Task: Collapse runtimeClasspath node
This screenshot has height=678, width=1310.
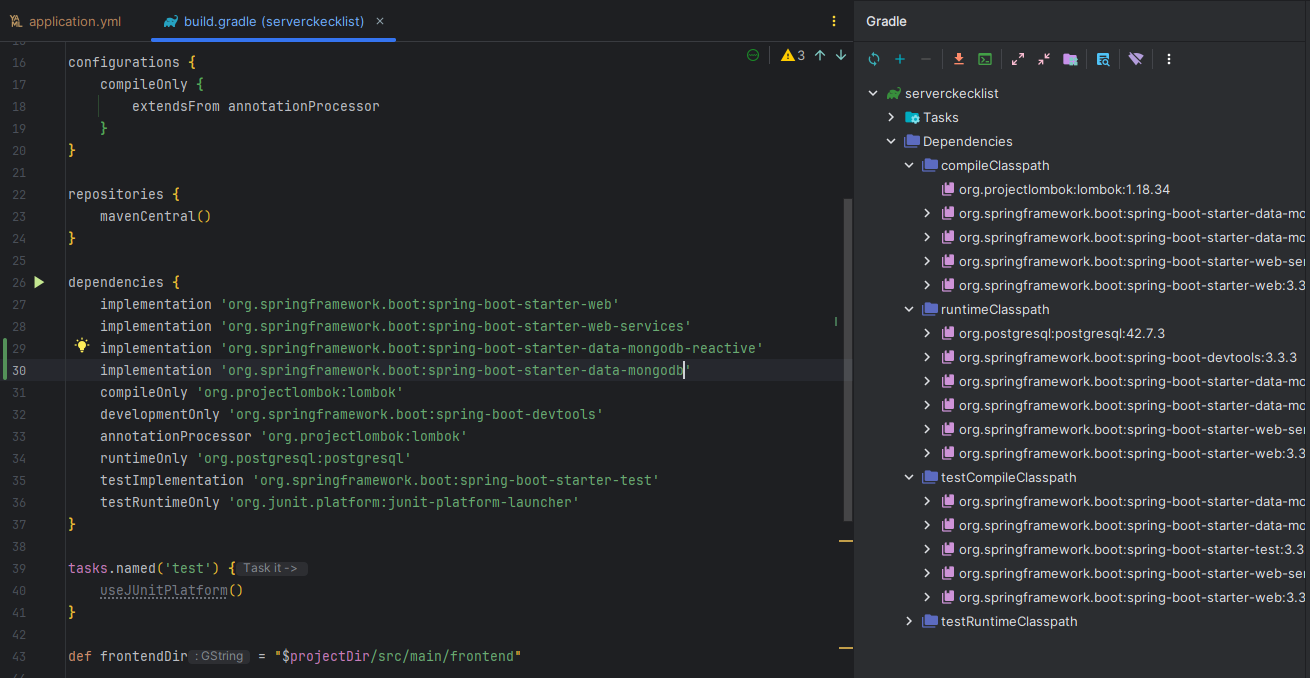Action: tap(909, 309)
